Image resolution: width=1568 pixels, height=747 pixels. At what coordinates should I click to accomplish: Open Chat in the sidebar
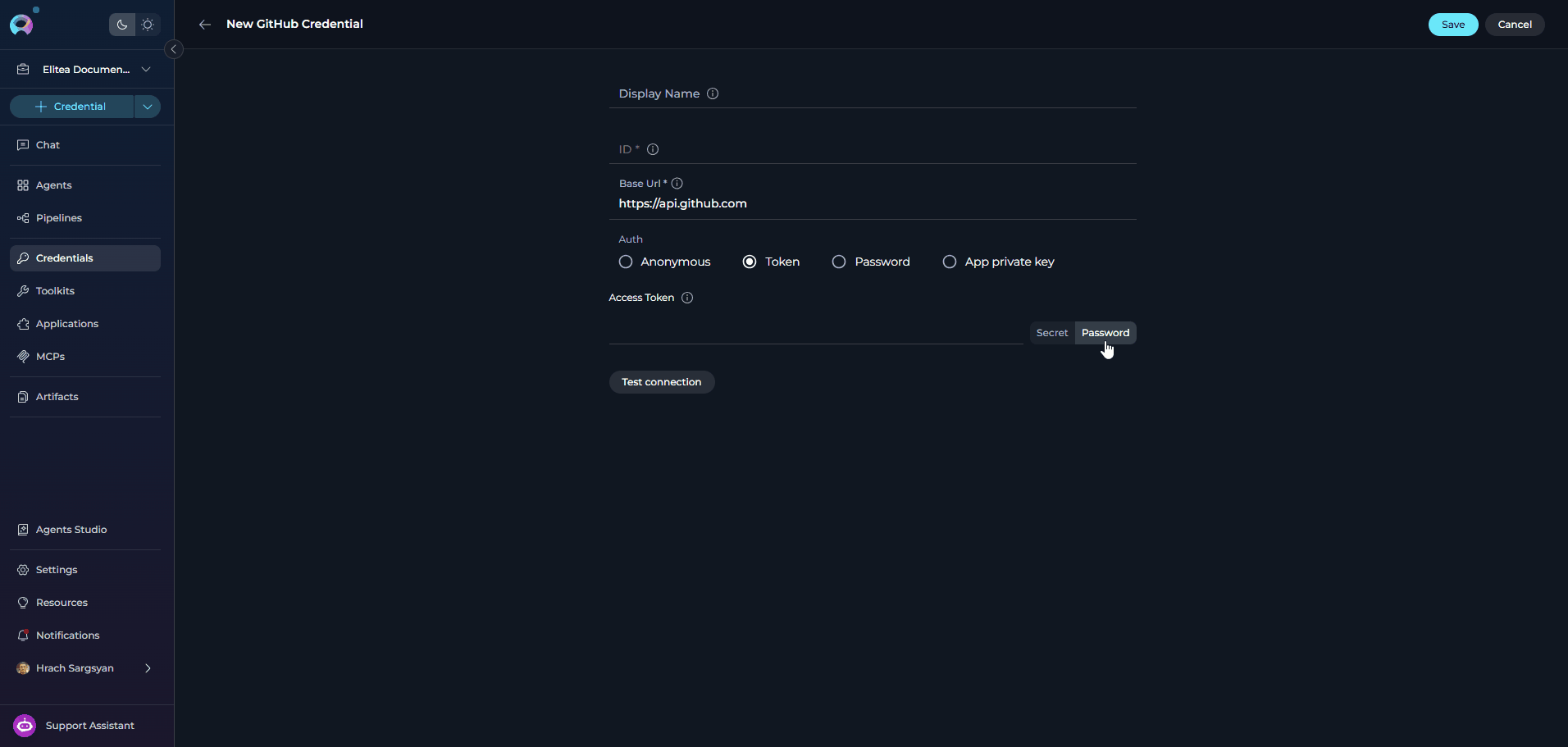[85, 145]
